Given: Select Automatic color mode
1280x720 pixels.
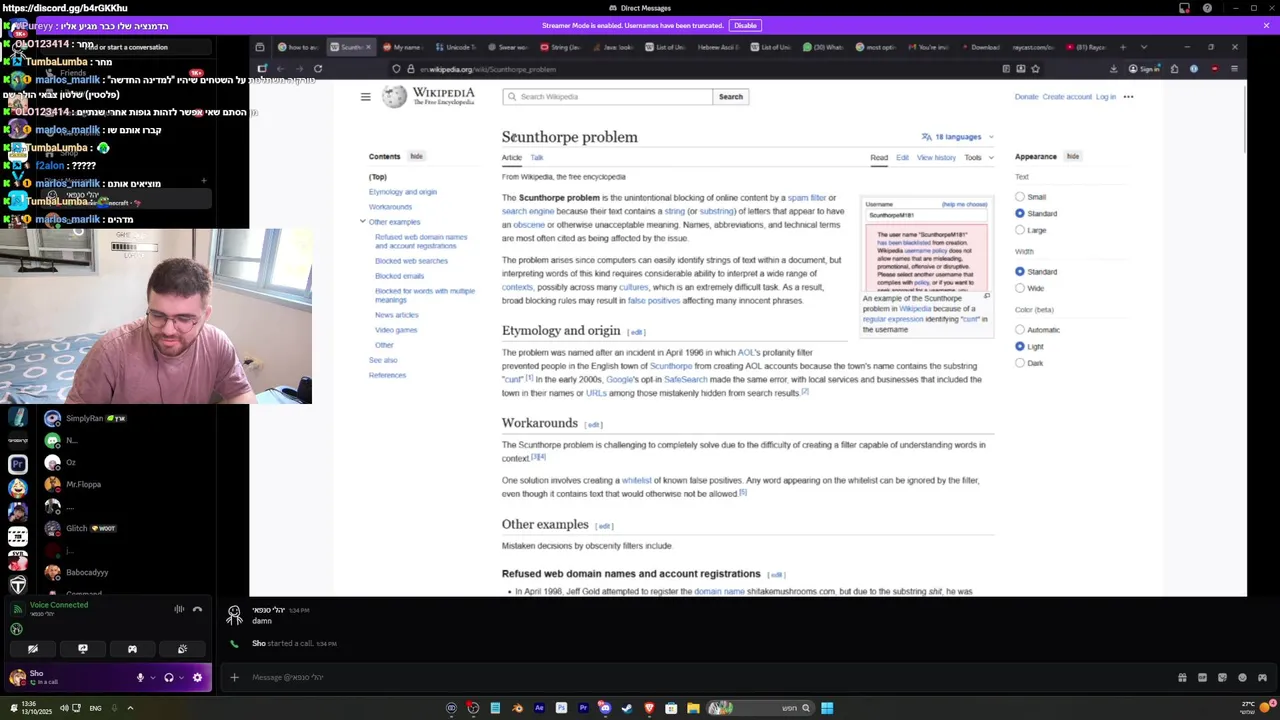Looking at the screenshot, I should [x=1020, y=329].
